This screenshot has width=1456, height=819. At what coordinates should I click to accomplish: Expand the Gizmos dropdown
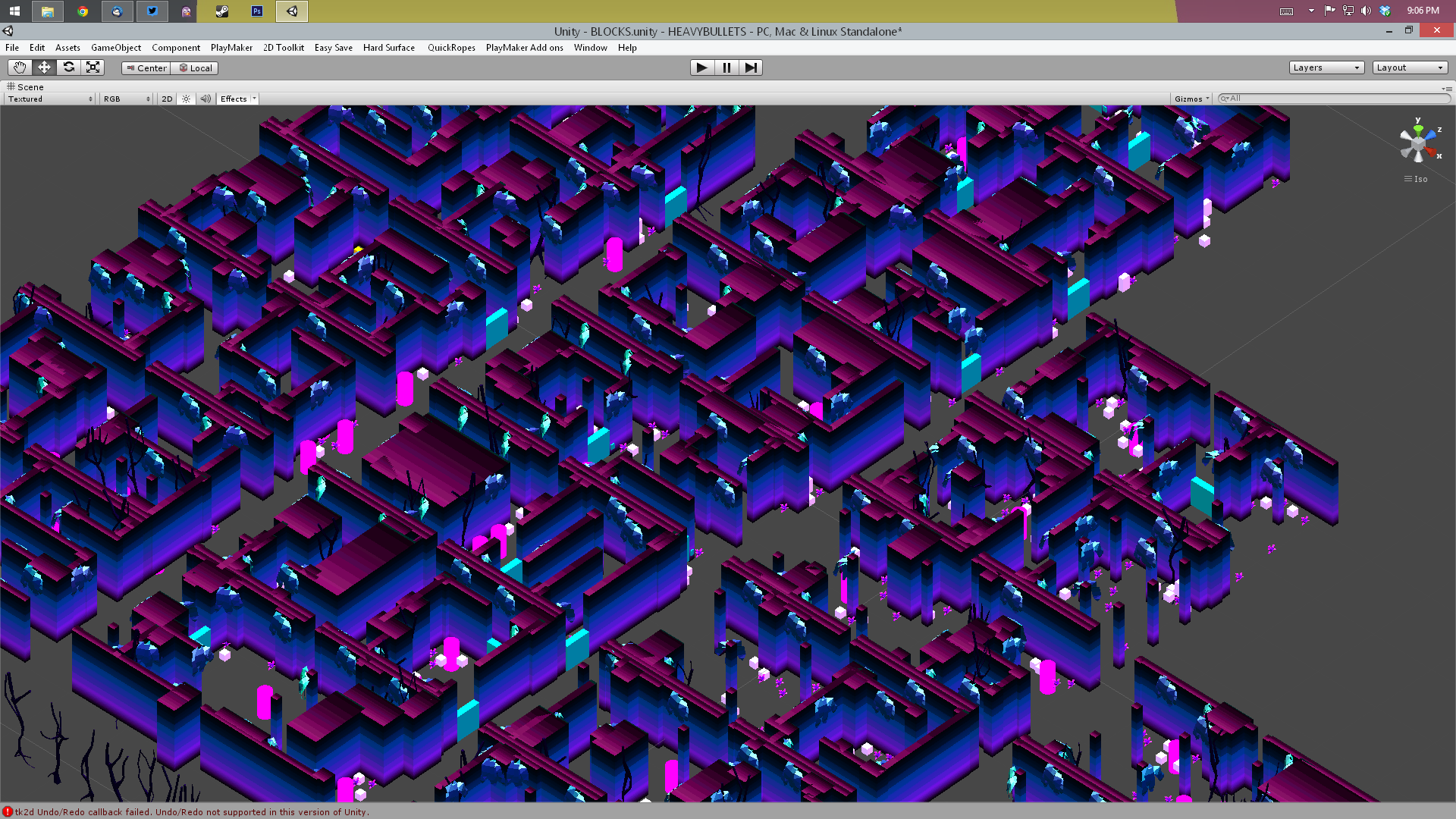(1191, 99)
